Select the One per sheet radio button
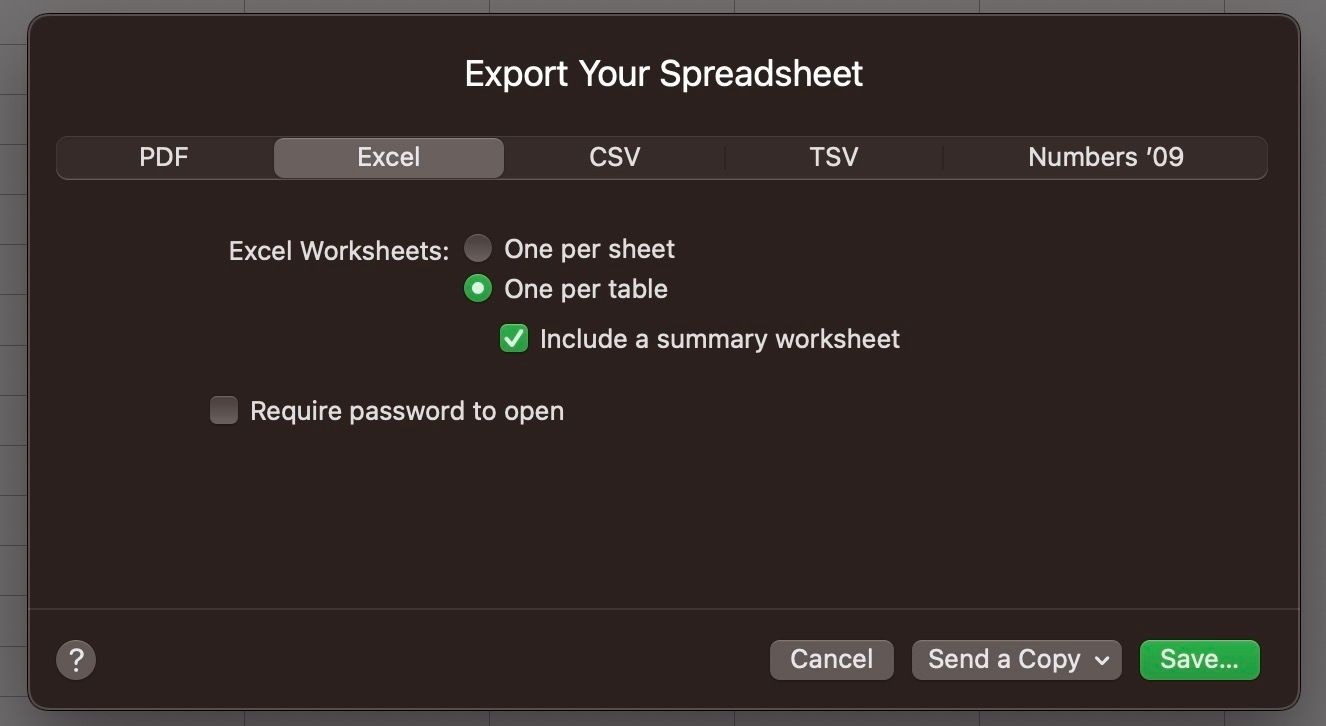This screenshot has height=726, width=1326. pos(478,248)
